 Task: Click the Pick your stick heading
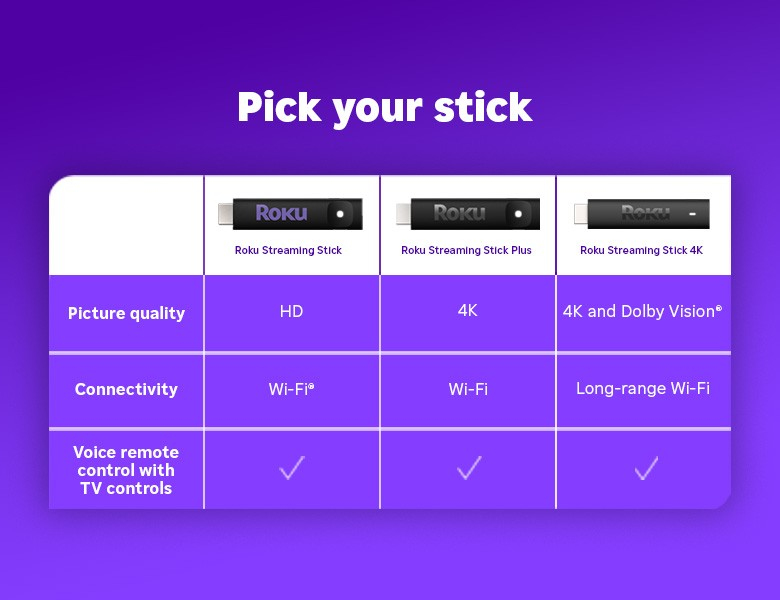point(384,107)
